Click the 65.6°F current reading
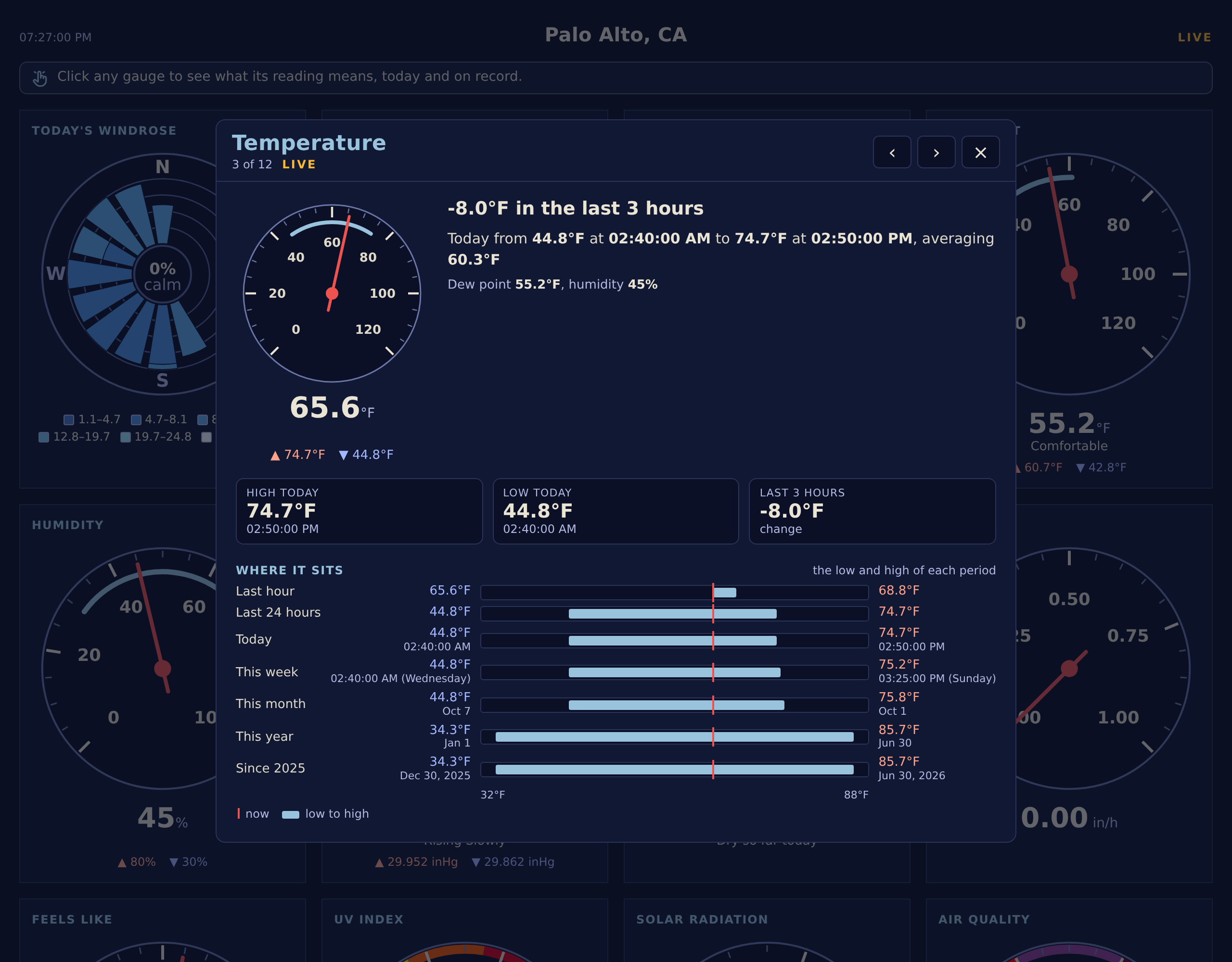1232x962 pixels. [x=332, y=408]
